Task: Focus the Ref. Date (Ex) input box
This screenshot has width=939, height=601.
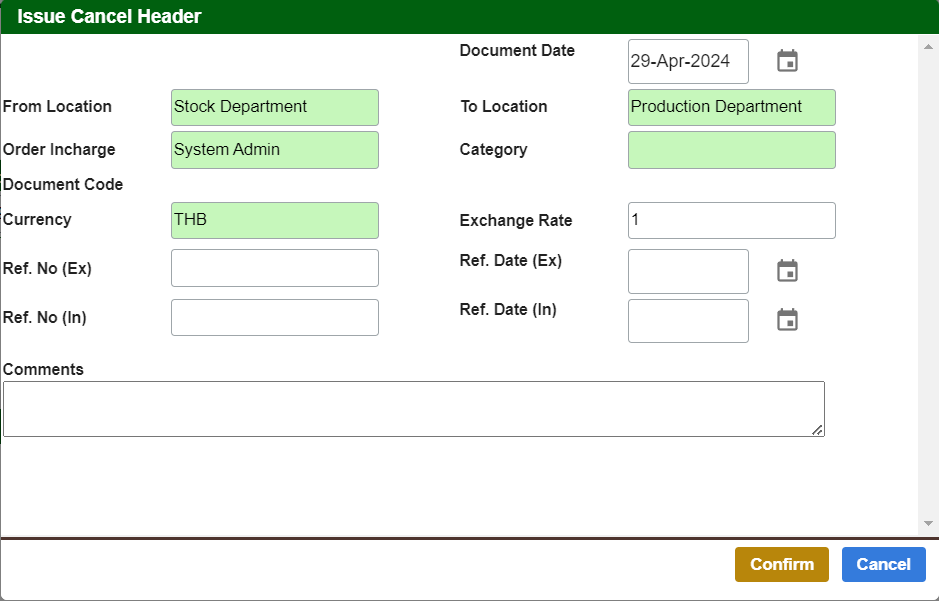Action: point(688,271)
